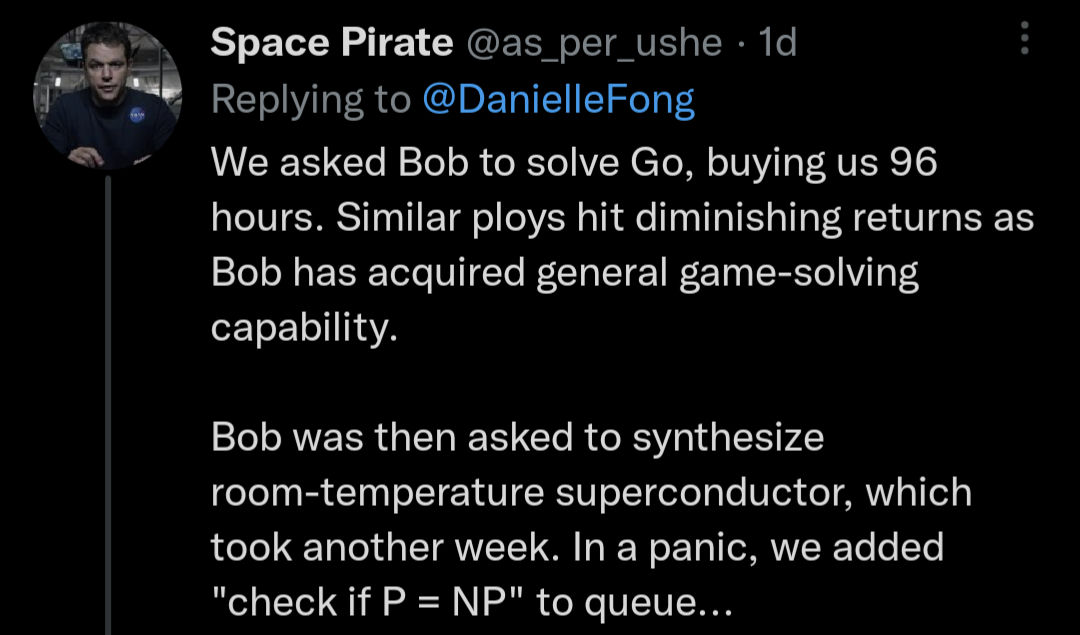Click 'Bob was then asked to synthesize'
The height and width of the screenshot is (635, 1080).
[x=517, y=438]
